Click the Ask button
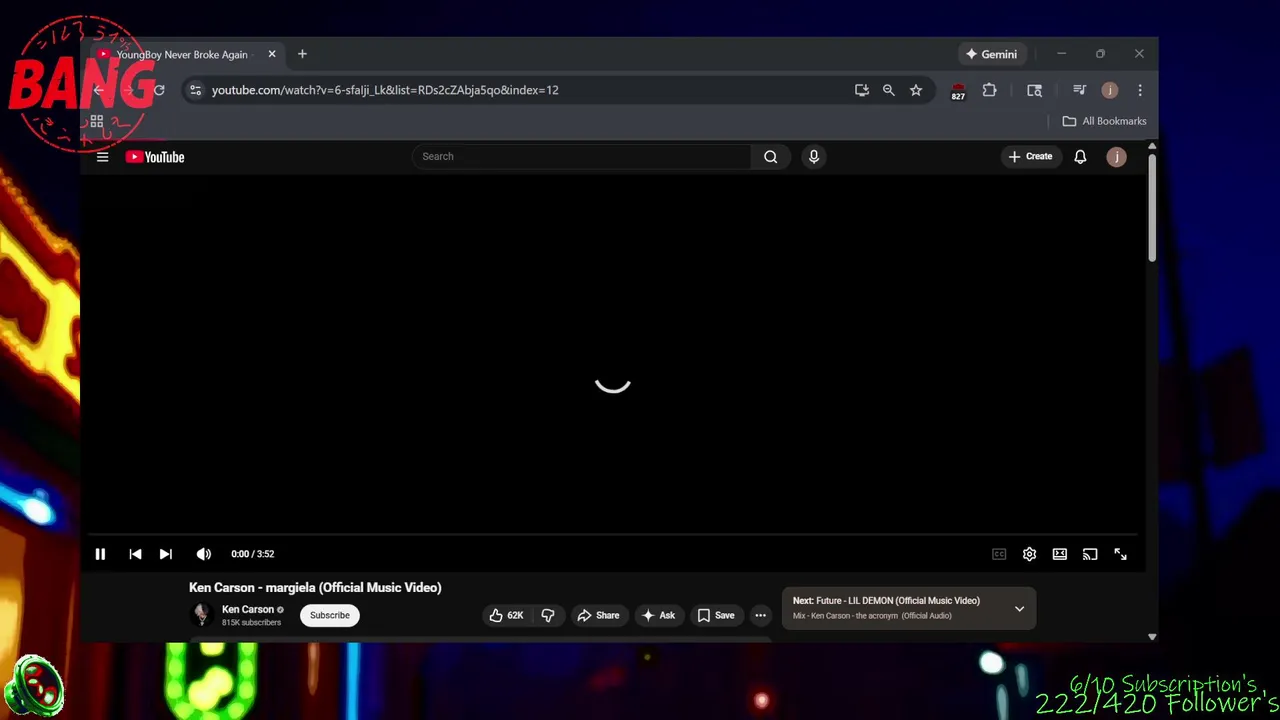Screen dimensions: 1280x720 [x=659, y=615]
